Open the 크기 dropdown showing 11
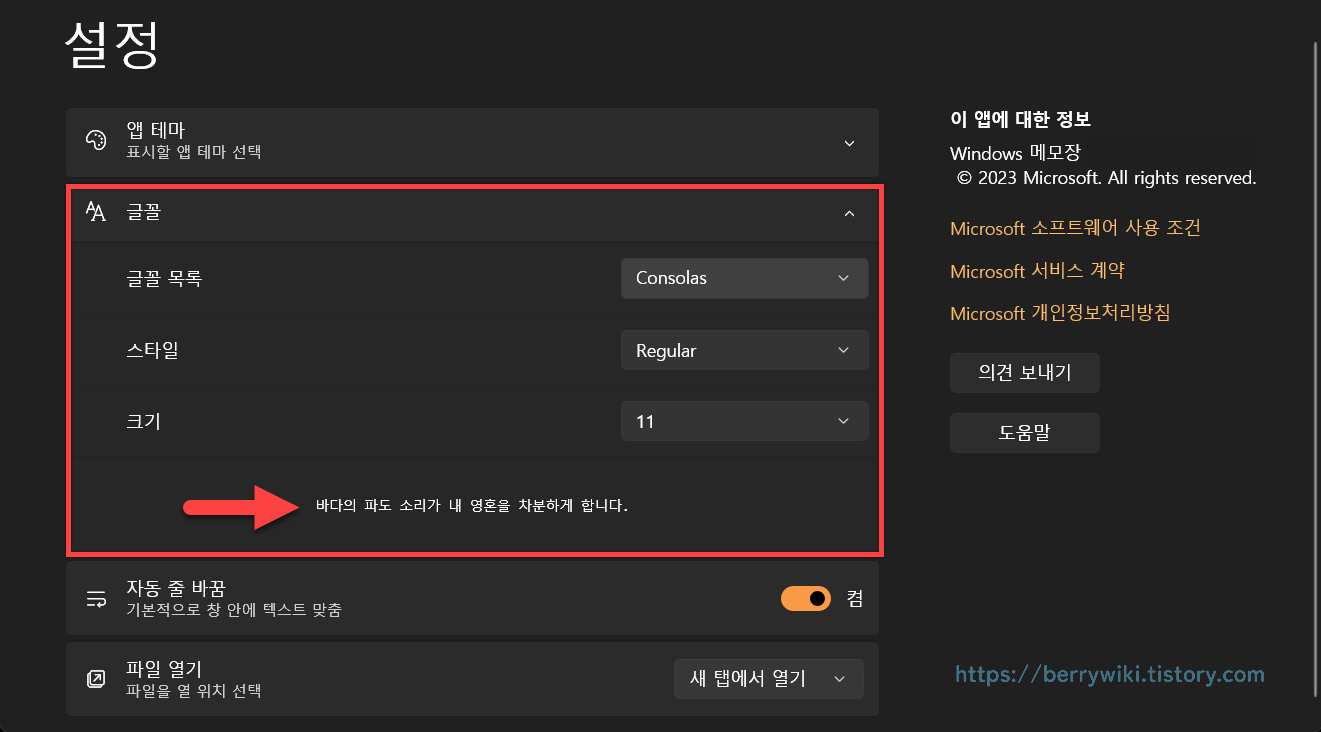Screen dimensions: 1321x732 coord(744,421)
